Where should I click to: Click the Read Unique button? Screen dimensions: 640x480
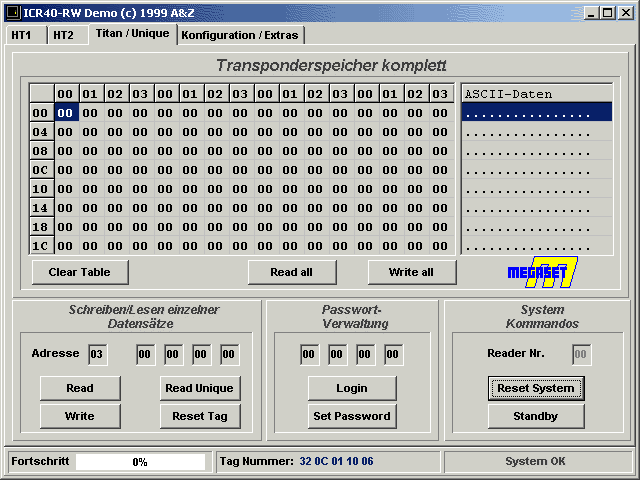(200, 388)
